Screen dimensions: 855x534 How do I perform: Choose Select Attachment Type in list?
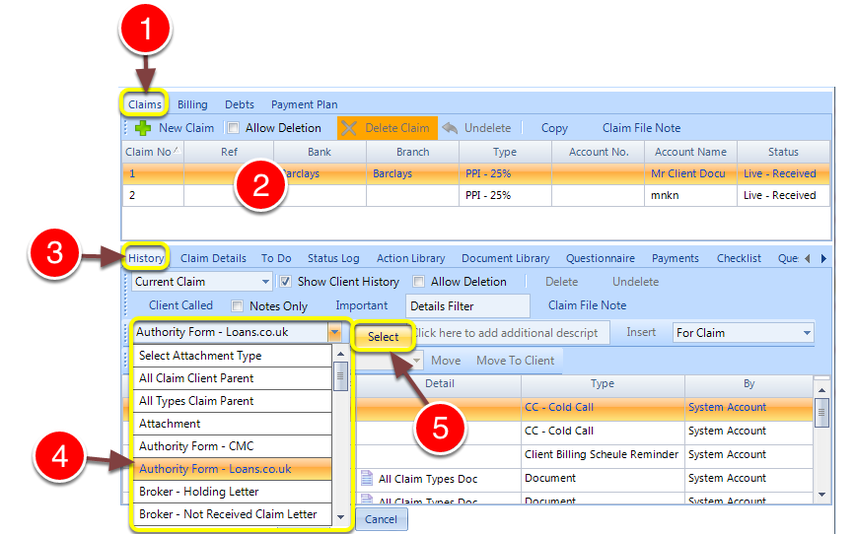(232, 356)
